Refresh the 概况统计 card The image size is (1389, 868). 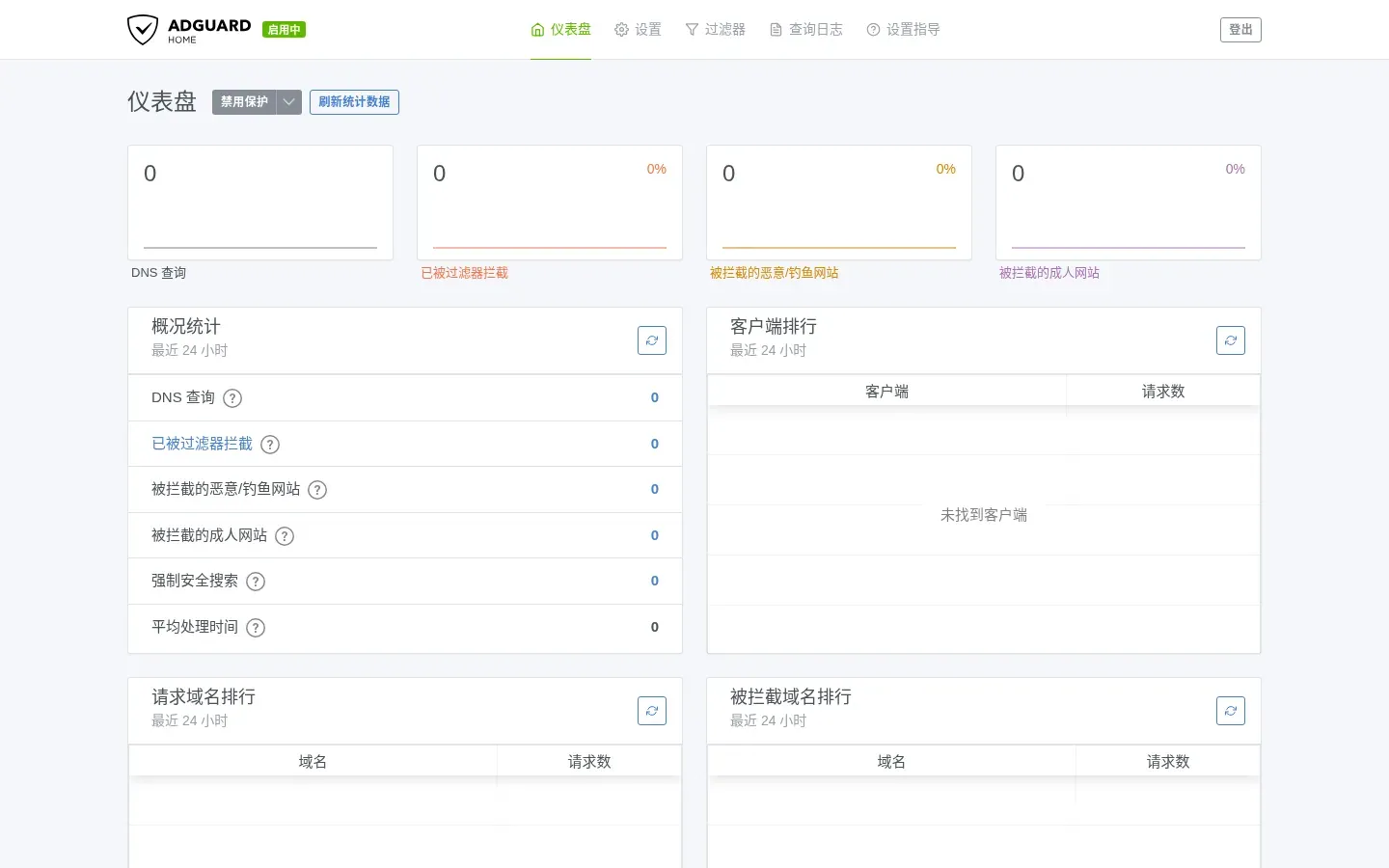point(652,340)
